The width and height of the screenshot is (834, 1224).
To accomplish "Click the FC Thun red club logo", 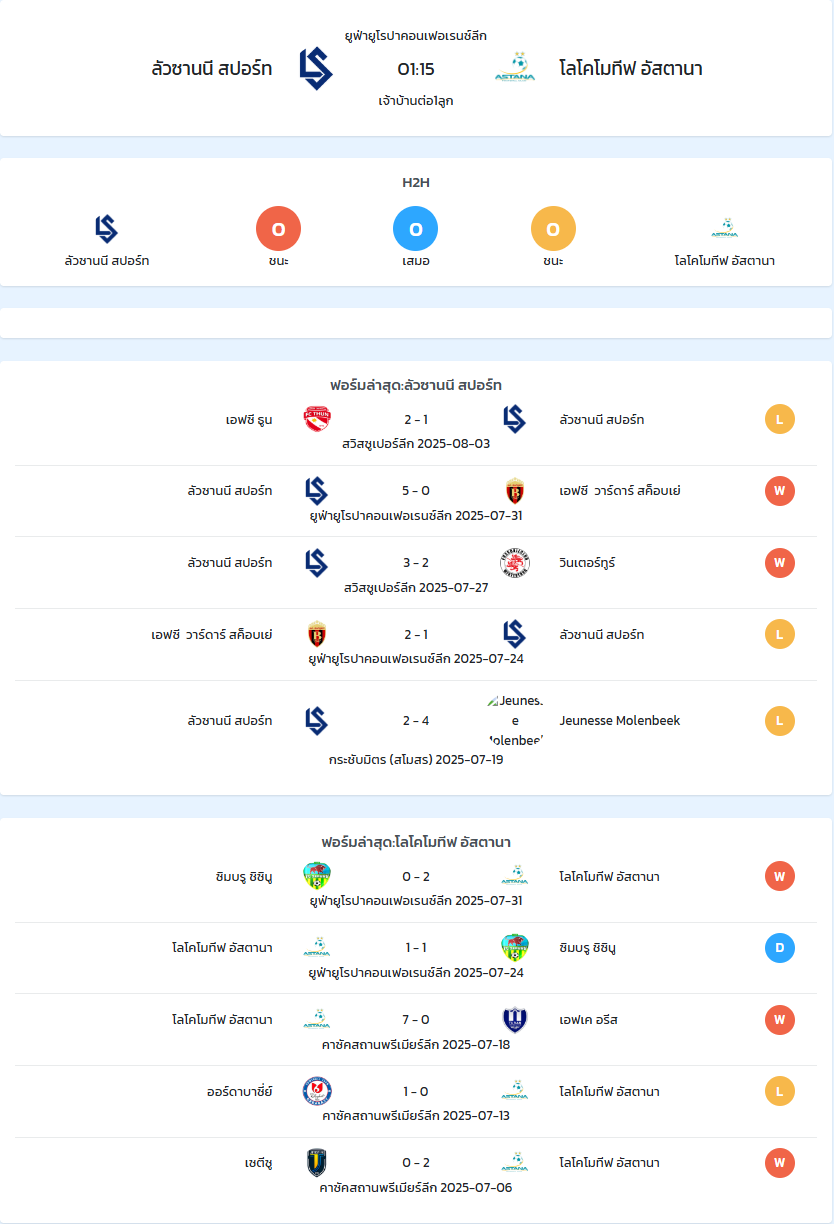I will 317,419.
